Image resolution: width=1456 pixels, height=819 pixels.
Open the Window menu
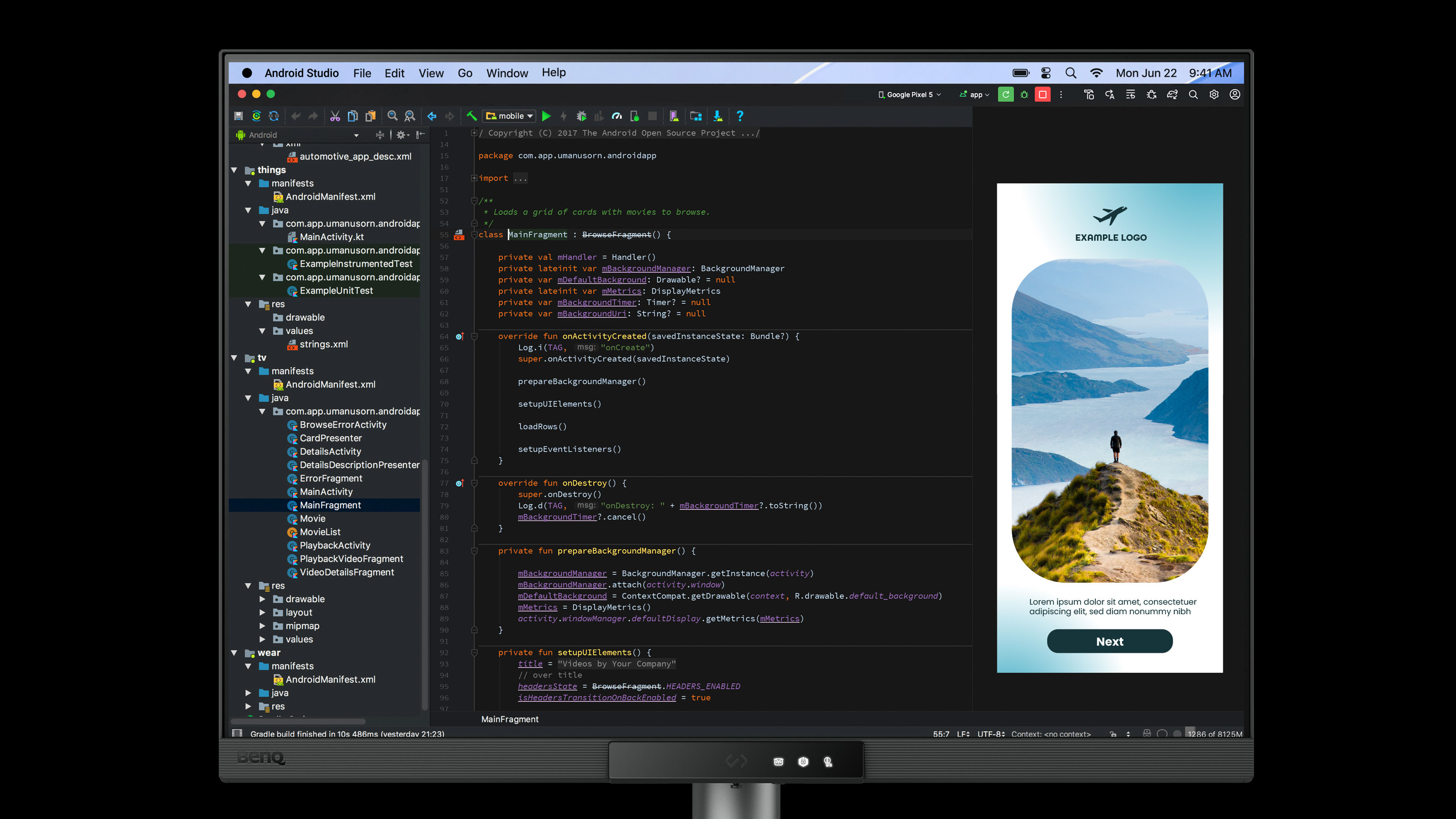tap(507, 73)
